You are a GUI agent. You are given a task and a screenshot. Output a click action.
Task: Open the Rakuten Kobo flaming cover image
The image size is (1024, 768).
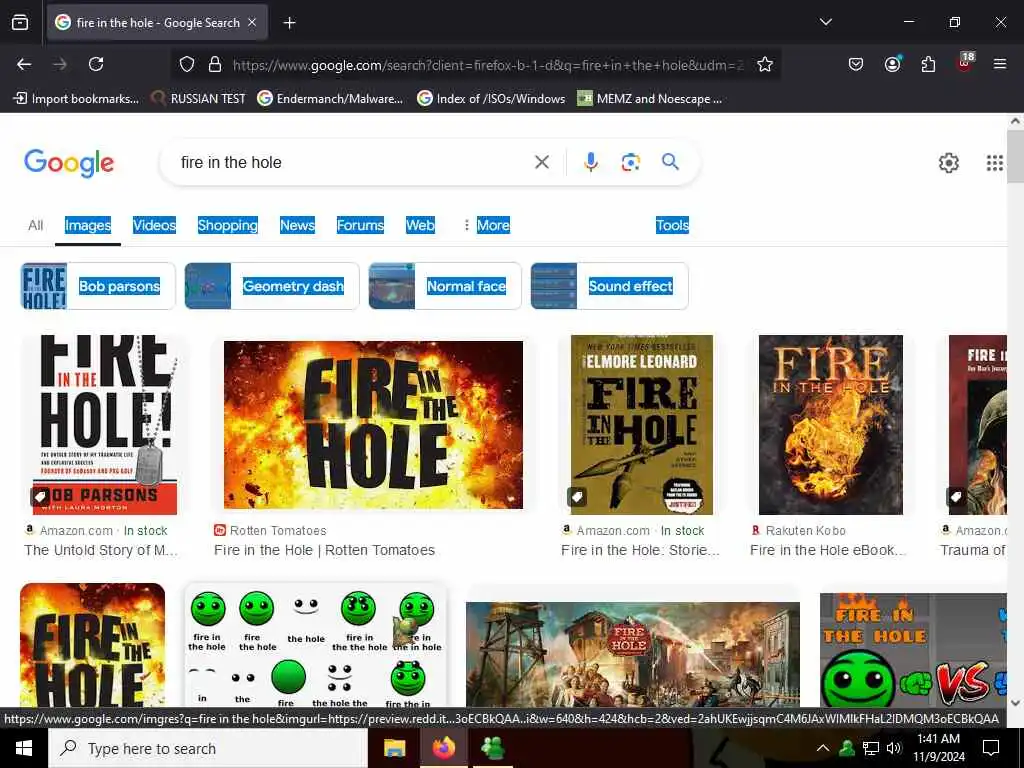(831, 424)
